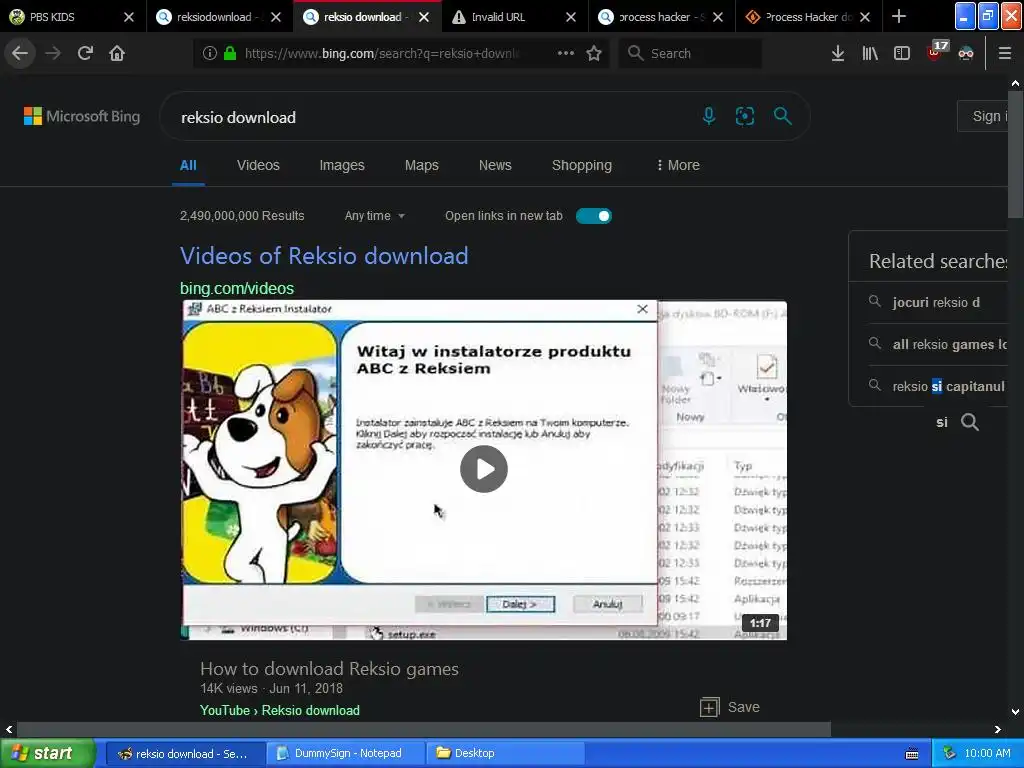Select the Maps search category
Screen dimensions: 1024x768
(421, 165)
